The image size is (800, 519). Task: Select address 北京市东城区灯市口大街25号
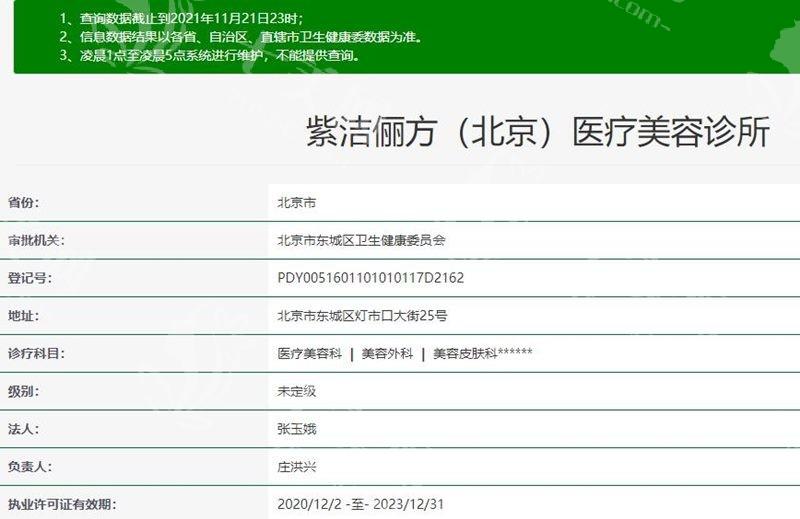tap(362, 316)
